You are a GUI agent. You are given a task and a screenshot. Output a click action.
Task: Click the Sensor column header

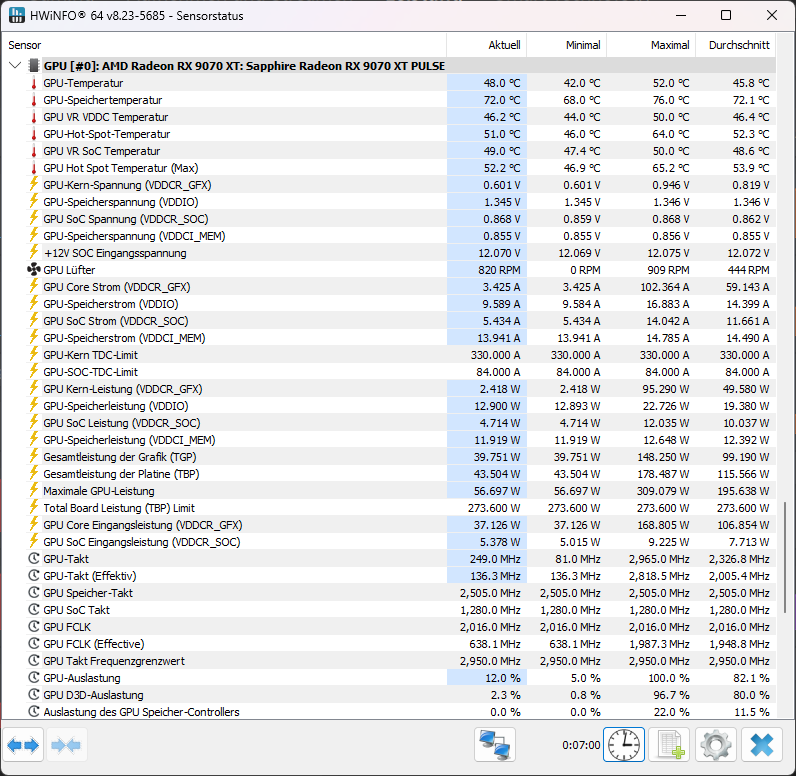click(x=224, y=45)
